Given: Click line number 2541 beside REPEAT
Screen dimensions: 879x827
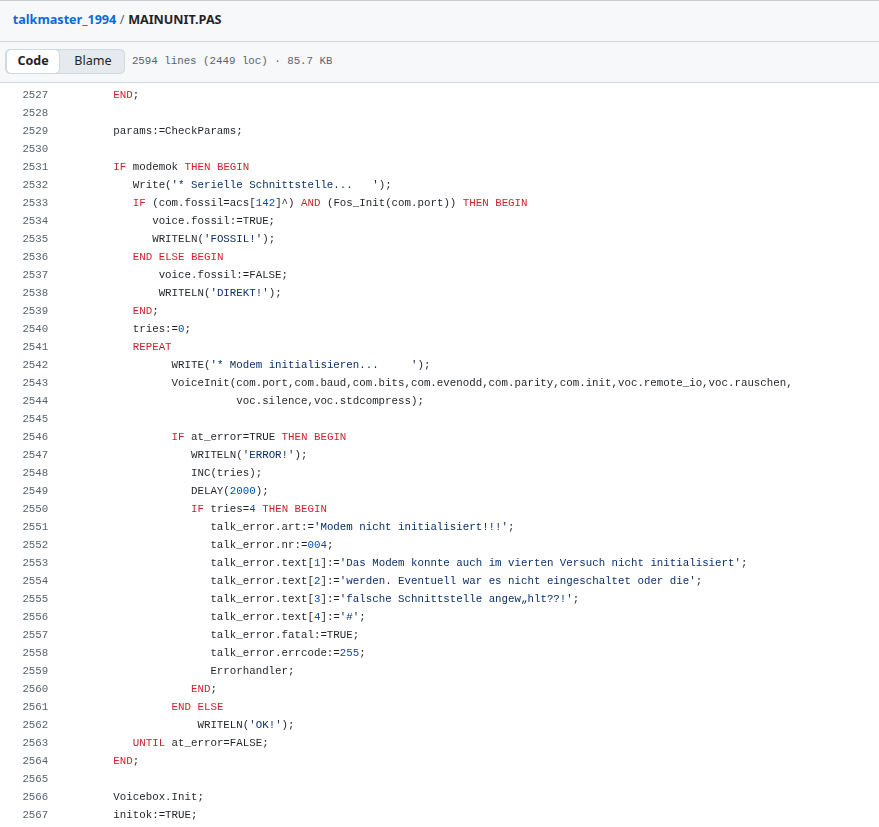Looking at the screenshot, I should click(35, 347).
